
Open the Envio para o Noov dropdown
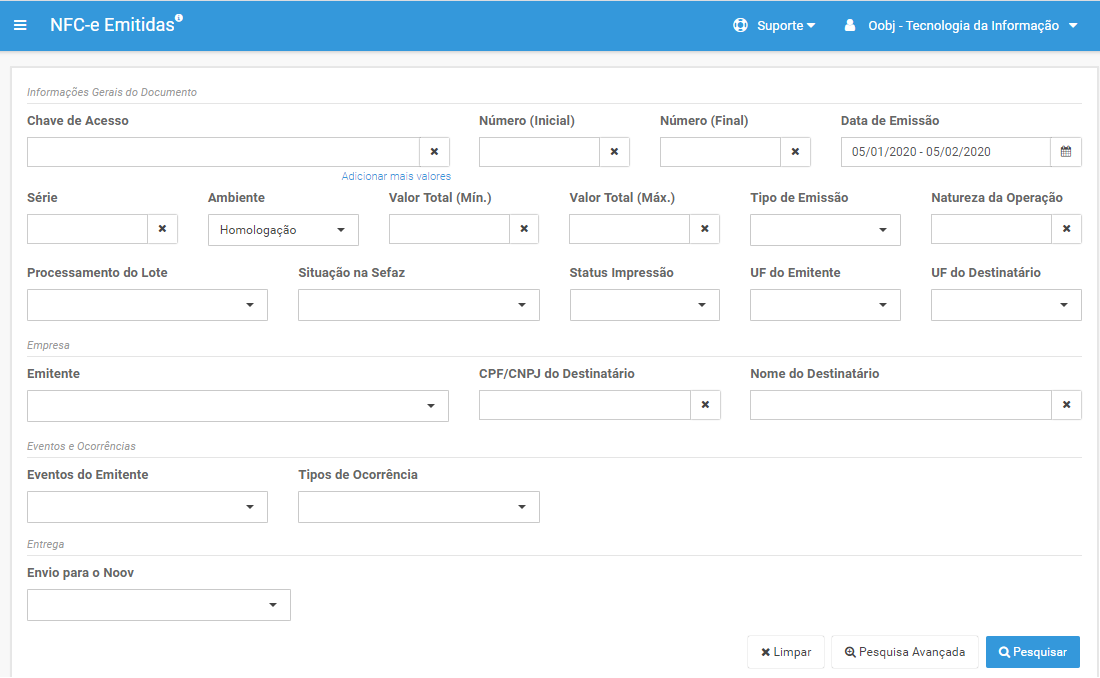click(x=159, y=605)
